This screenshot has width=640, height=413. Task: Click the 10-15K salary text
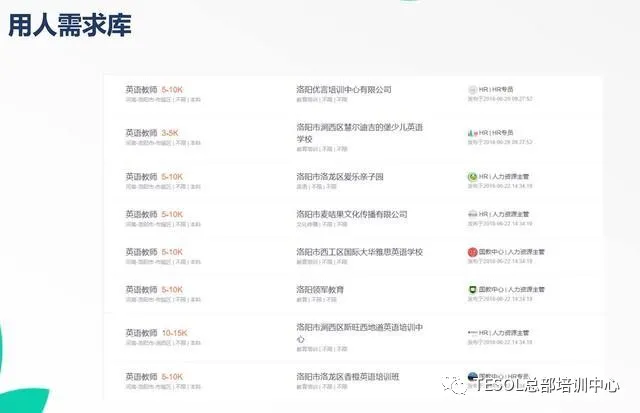175,333
